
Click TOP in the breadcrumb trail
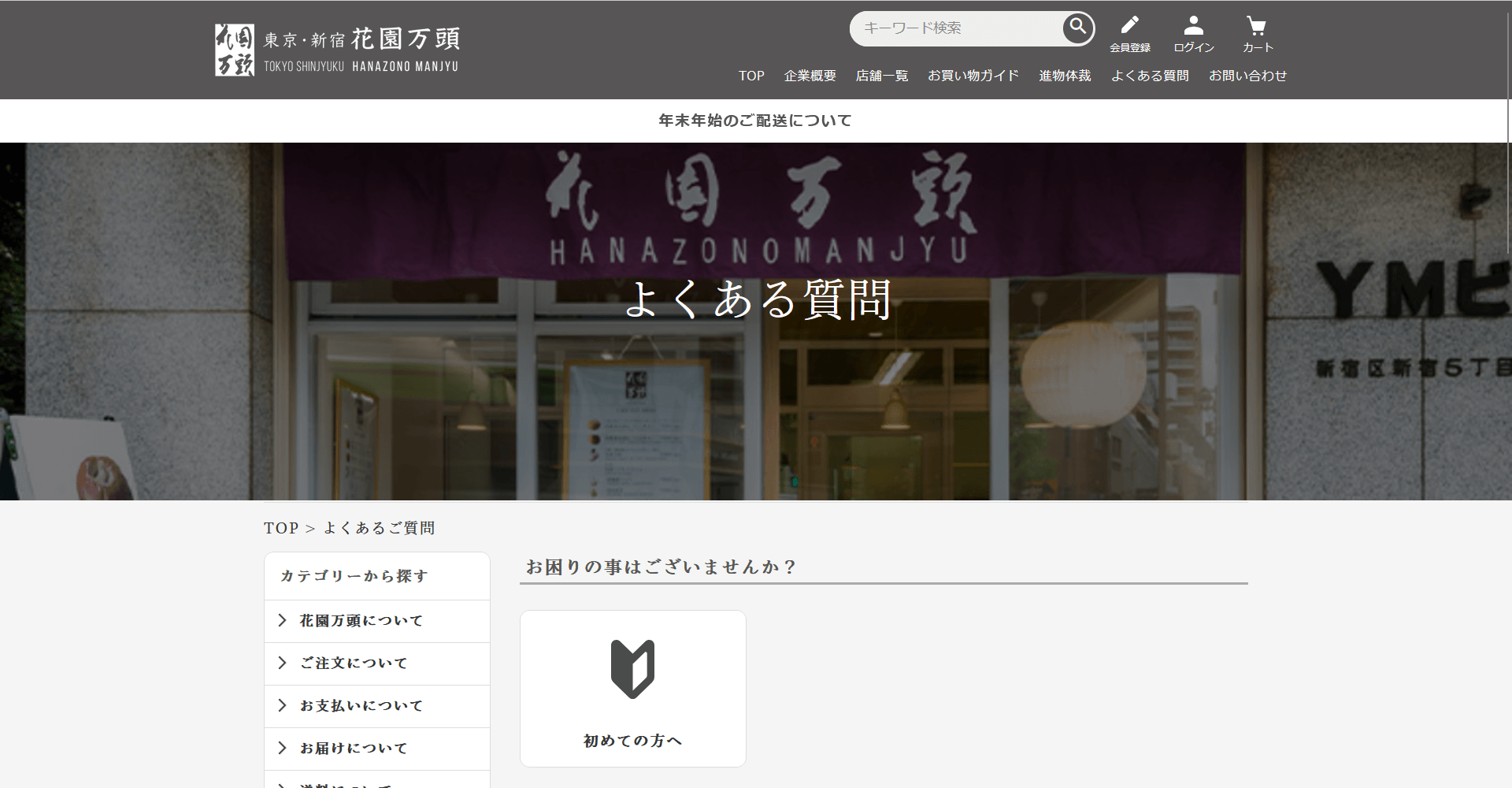[x=281, y=527]
